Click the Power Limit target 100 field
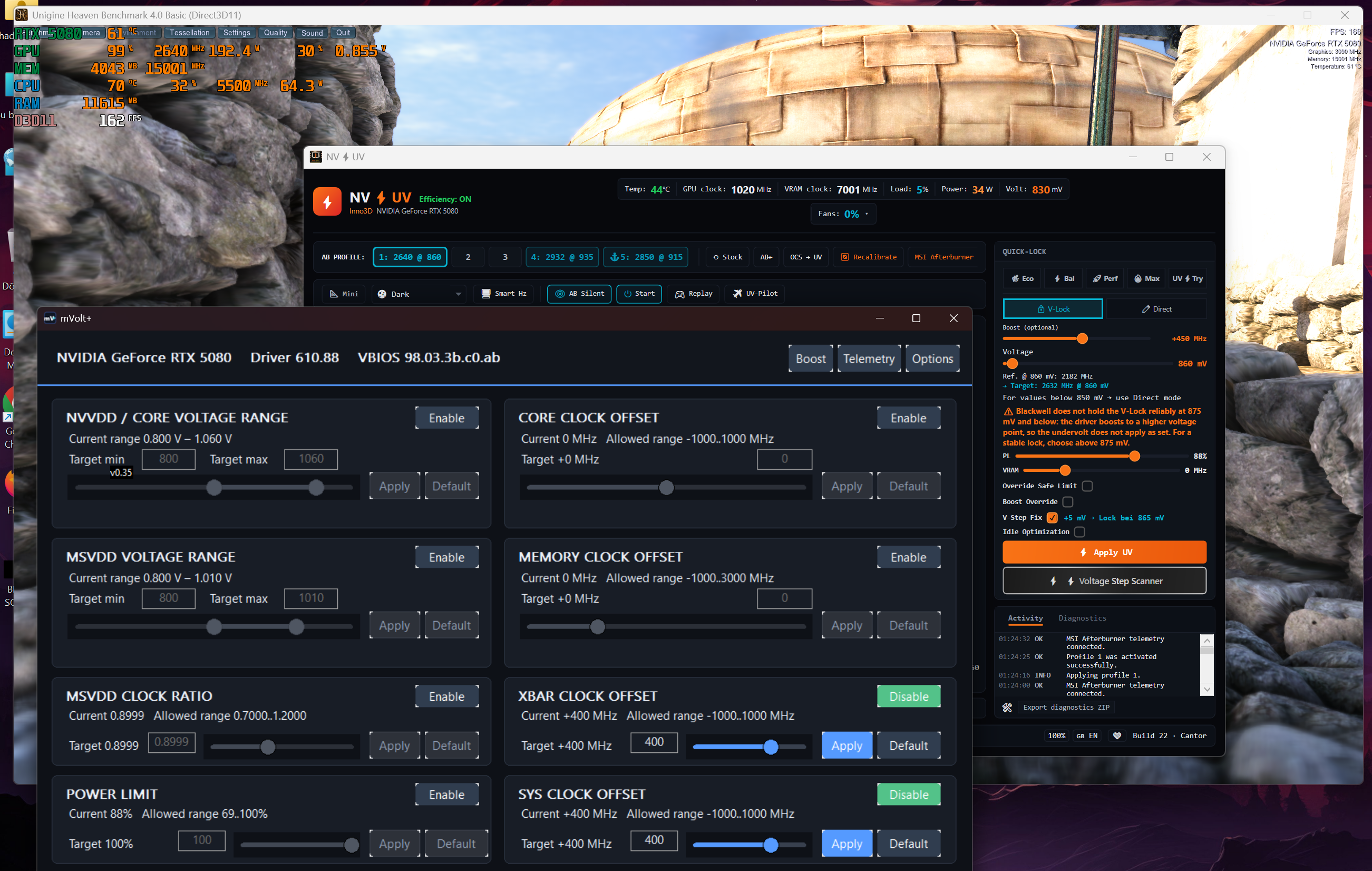 click(202, 840)
